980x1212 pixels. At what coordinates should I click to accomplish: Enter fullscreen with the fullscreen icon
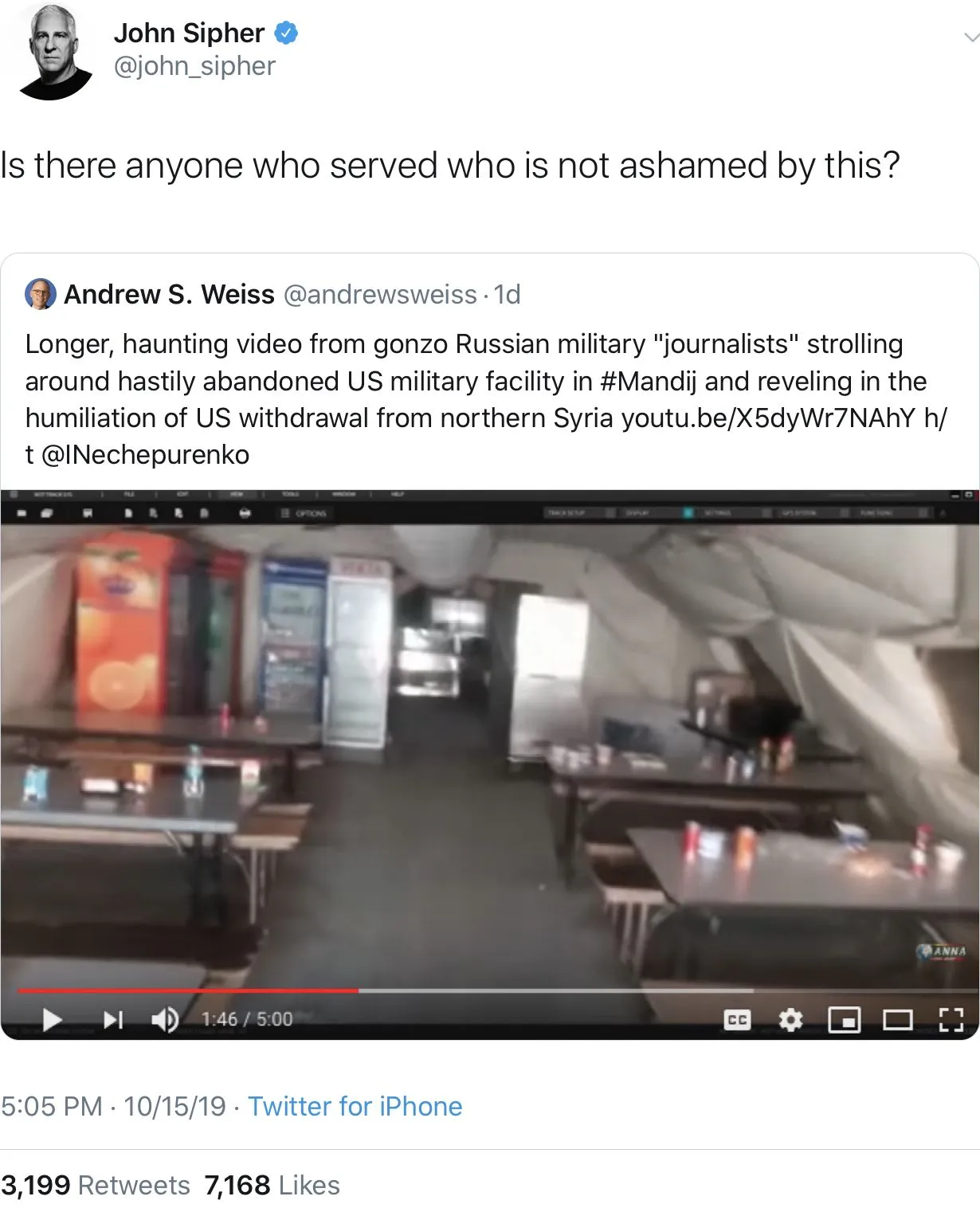tap(951, 1020)
